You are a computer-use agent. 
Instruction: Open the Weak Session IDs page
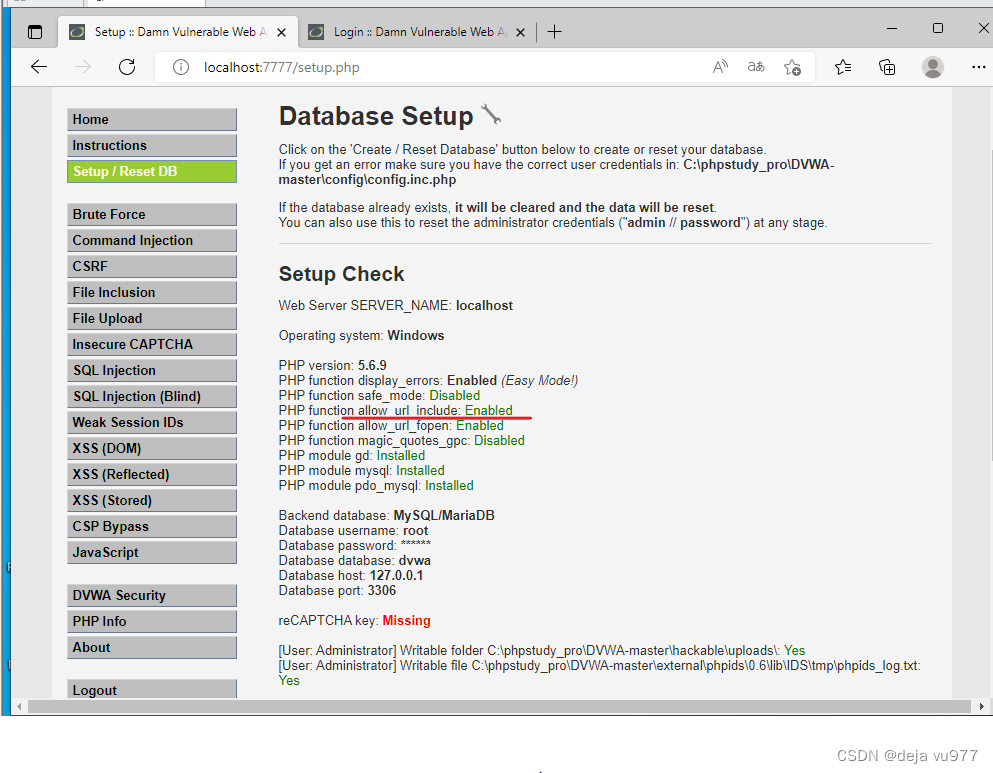[x=152, y=422]
